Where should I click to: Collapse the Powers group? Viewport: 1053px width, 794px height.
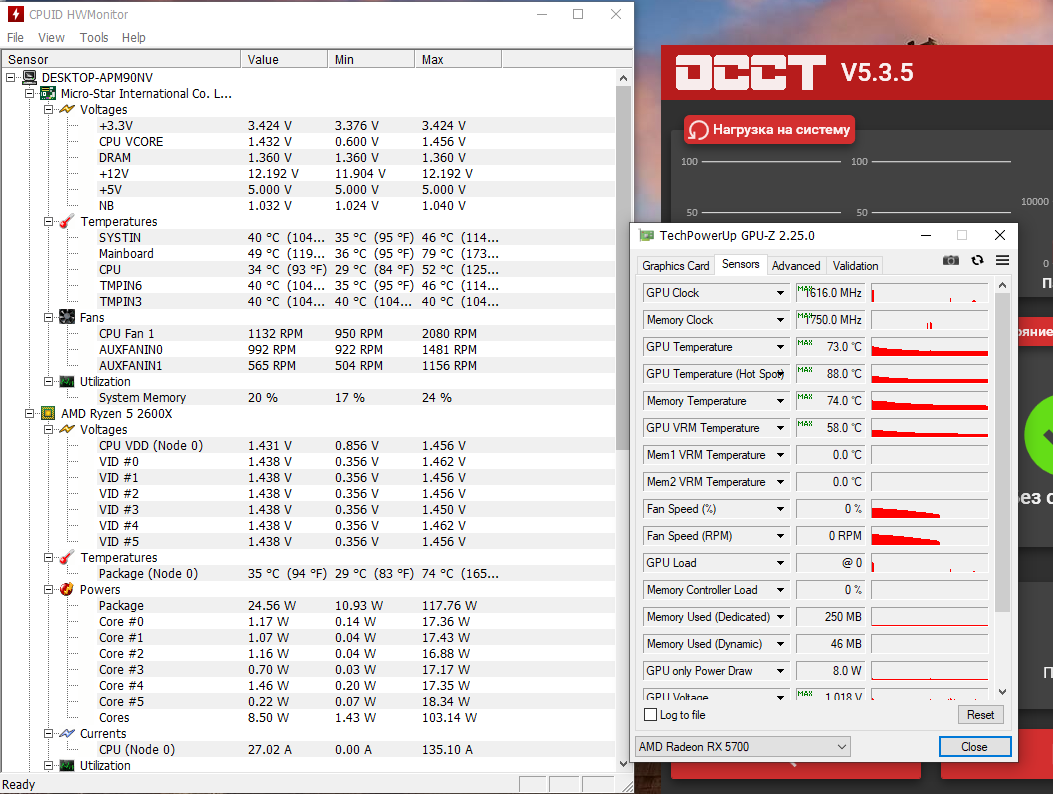[48, 589]
